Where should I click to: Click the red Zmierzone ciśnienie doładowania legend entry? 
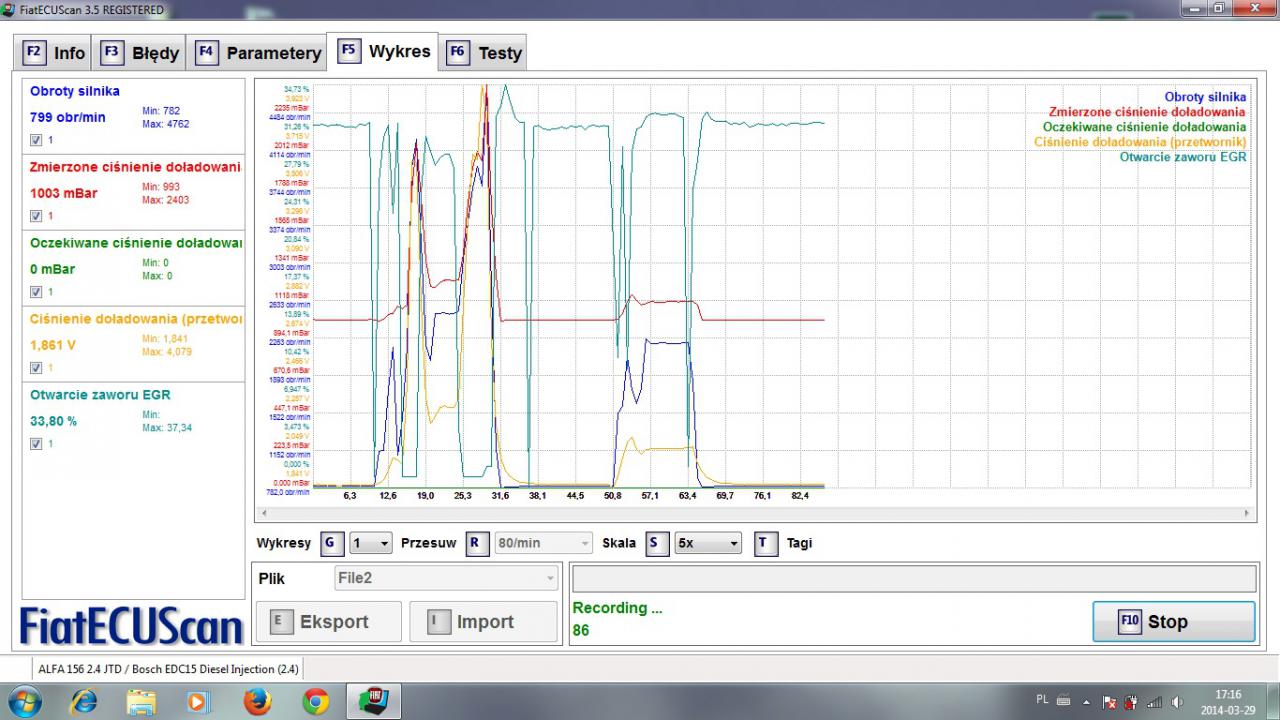point(1148,112)
